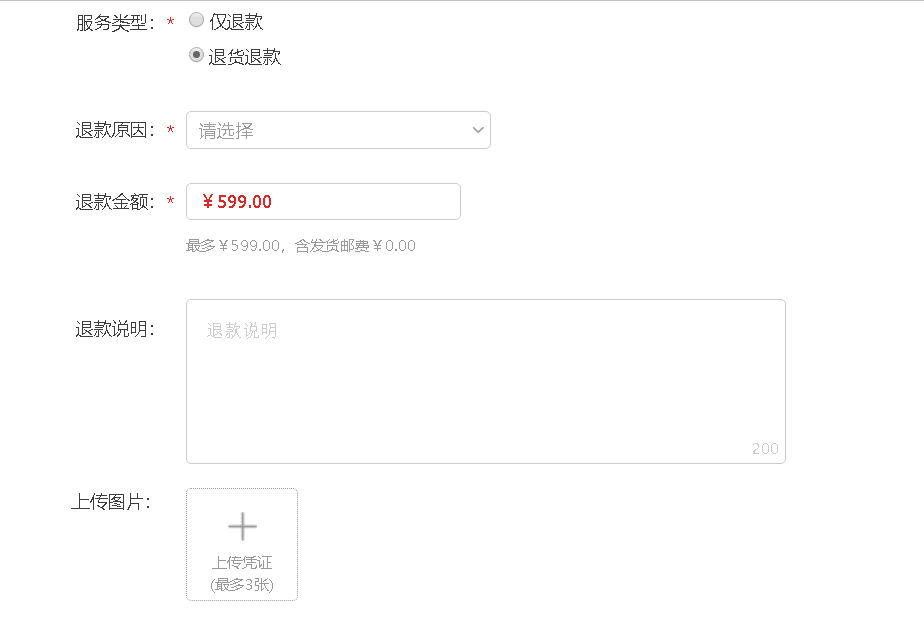
Task: Open the 上传凭证 image uploader
Action: [x=242, y=545]
